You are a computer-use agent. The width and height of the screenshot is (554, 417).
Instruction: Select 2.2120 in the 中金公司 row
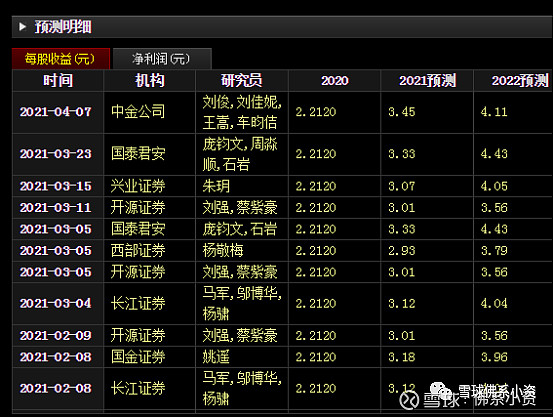pyautogui.click(x=316, y=112)
